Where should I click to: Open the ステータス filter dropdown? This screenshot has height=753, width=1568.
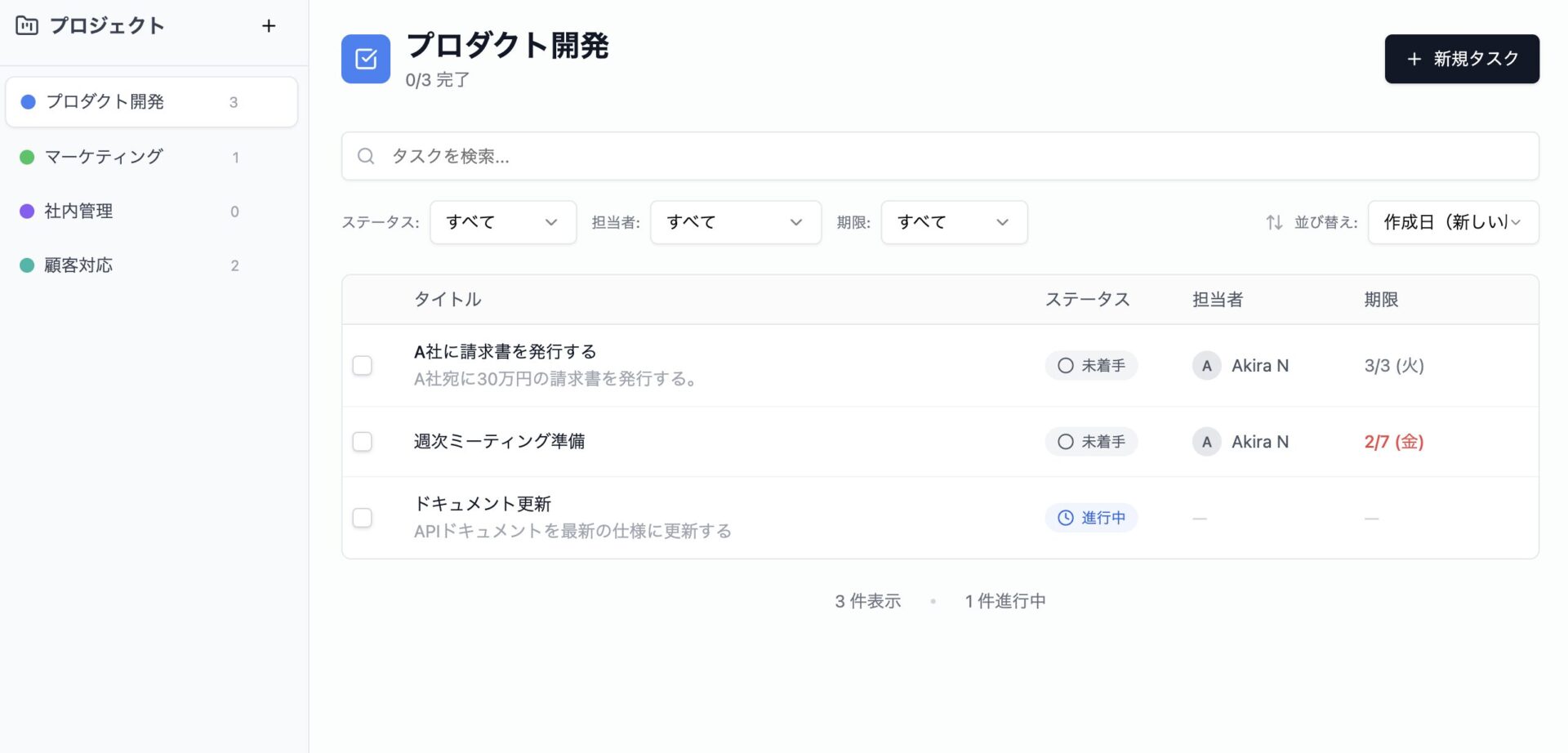point(503,222)
